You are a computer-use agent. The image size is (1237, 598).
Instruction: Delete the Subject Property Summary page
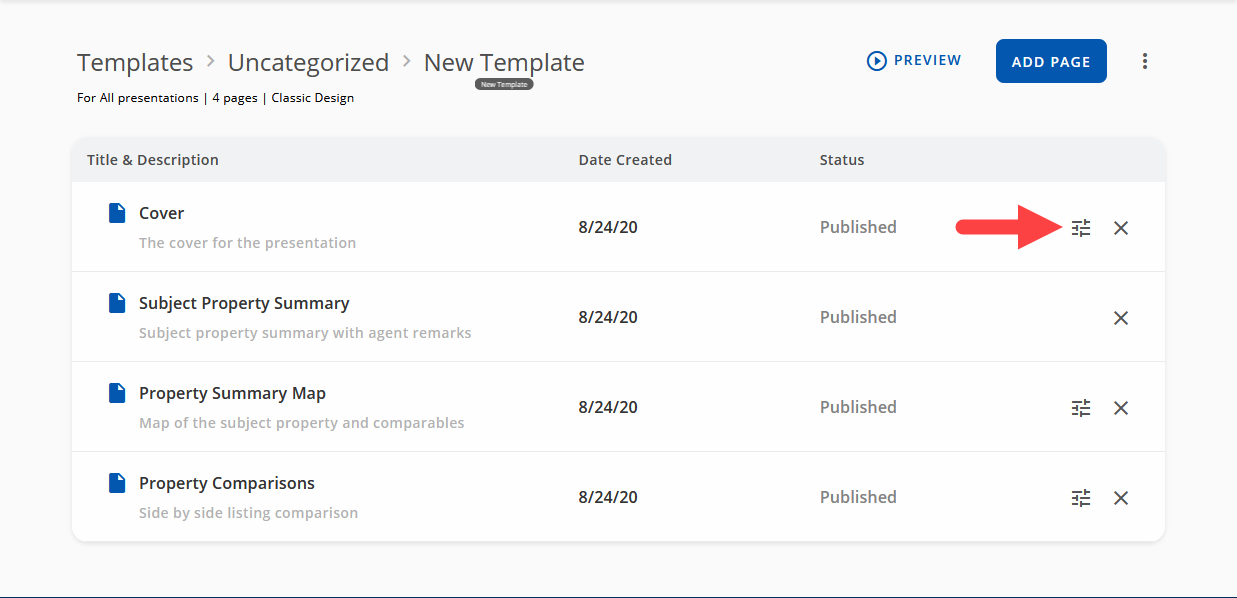click(x=1120, y=318)
